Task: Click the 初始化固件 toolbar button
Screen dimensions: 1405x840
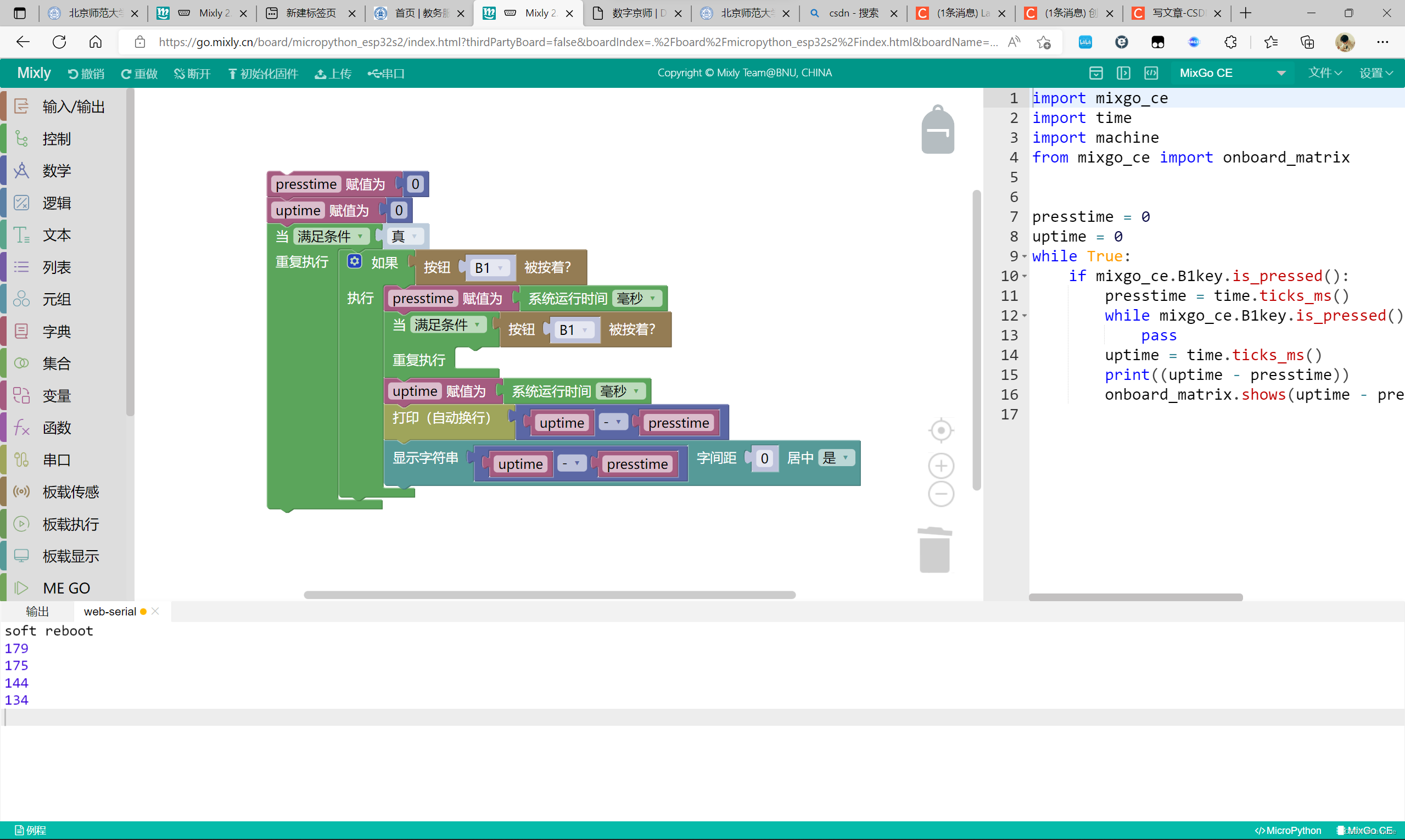Action: (263, 74)
